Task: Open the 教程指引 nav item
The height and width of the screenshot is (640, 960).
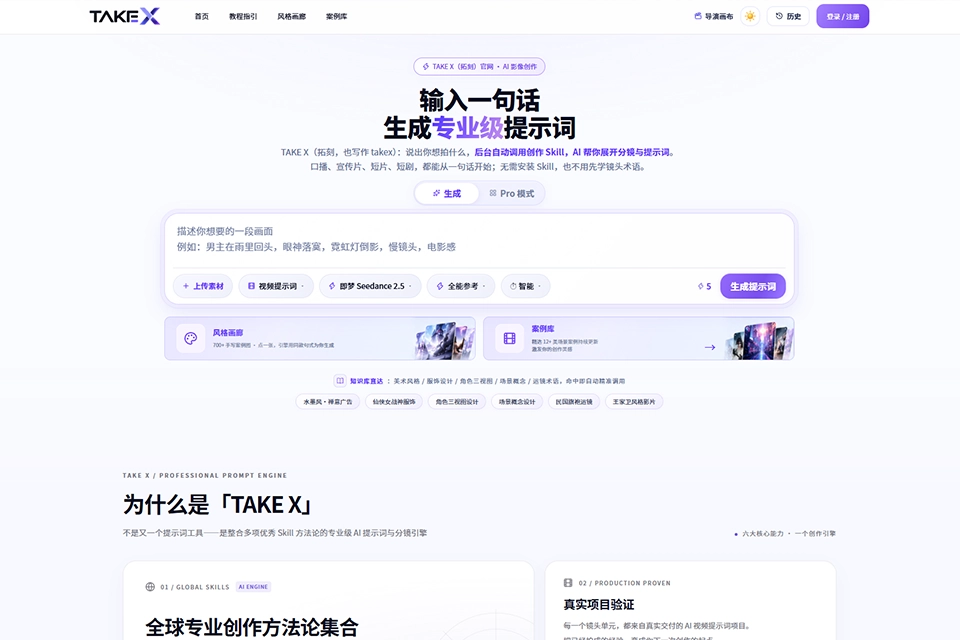Action: [x=243, y=17]
